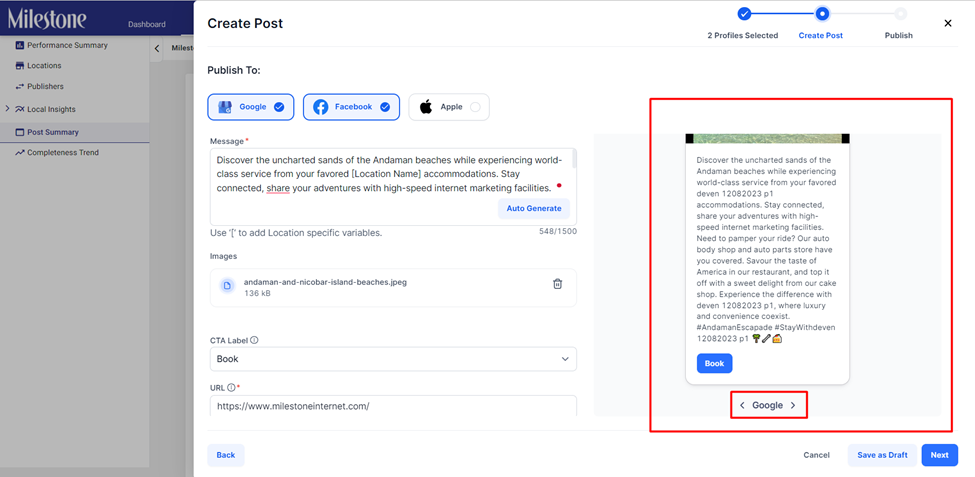Open the CTA Label info tooltip
The image size is (975, 477).
(x=254, y=340)
